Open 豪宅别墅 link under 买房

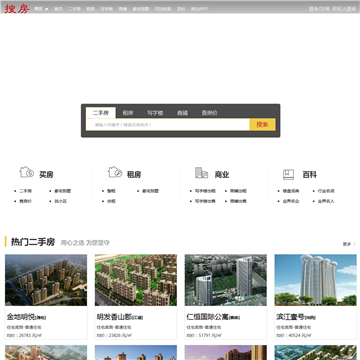(x=63, y=191)
